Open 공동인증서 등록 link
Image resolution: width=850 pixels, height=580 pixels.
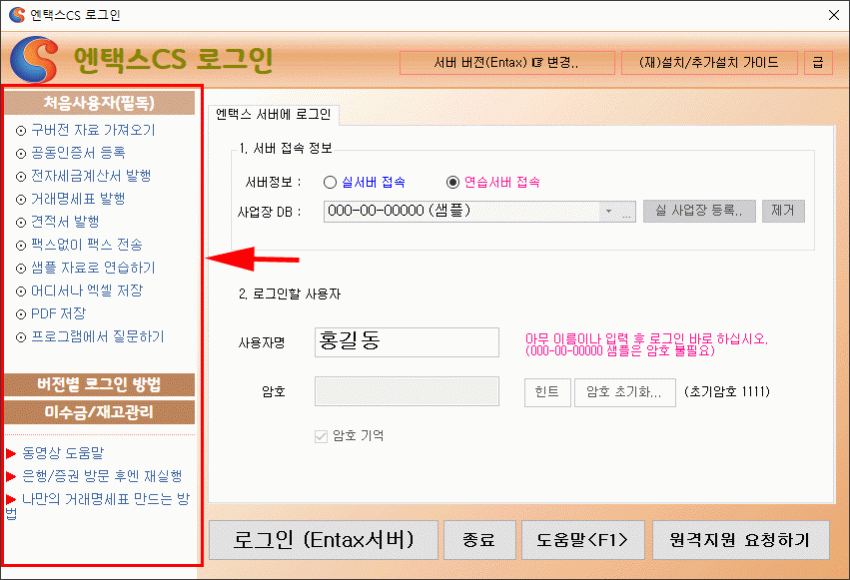point(78,153)
